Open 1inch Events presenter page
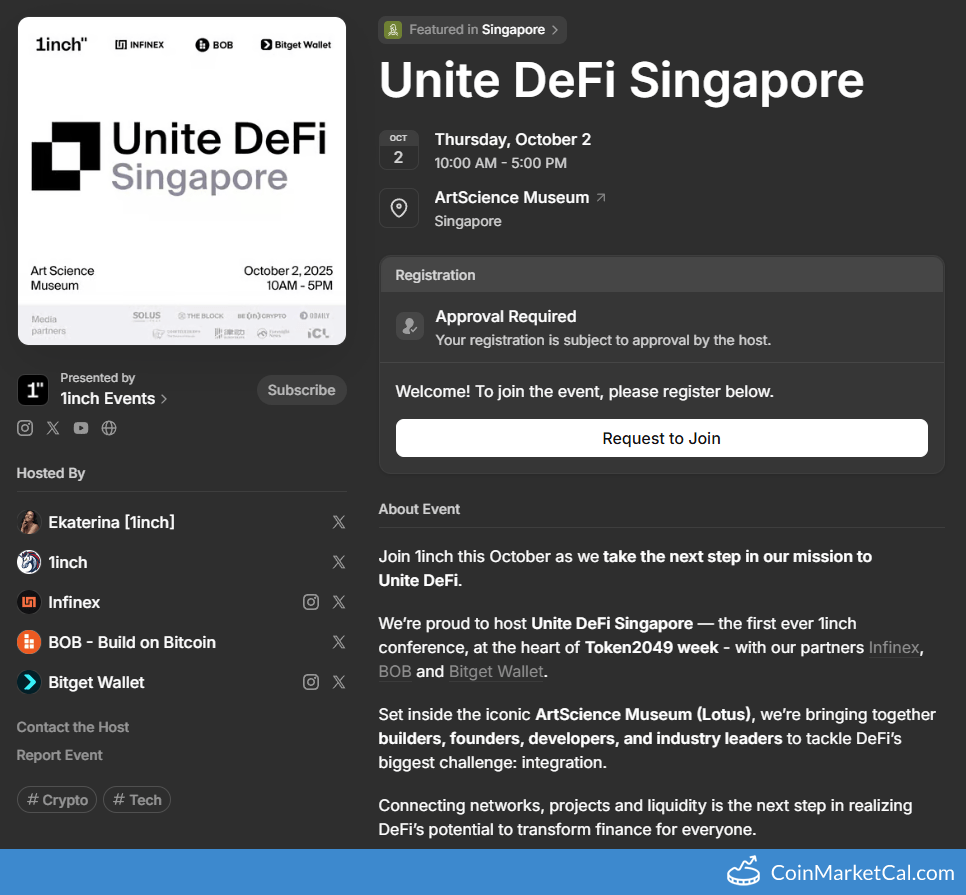The height and width of the screenshot is (895, 966). (x=113, y=398)
